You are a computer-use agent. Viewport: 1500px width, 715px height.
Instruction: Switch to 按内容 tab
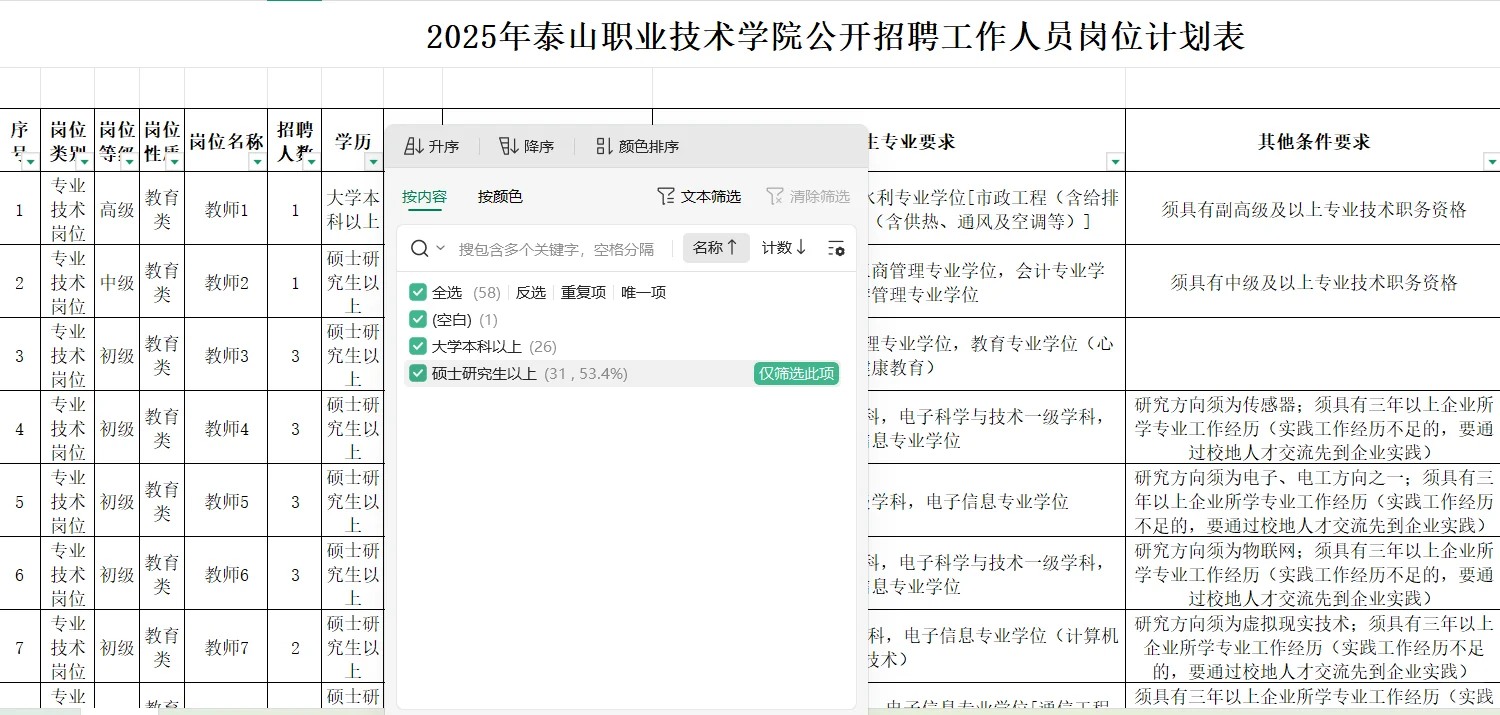click(x=424, y=197)
